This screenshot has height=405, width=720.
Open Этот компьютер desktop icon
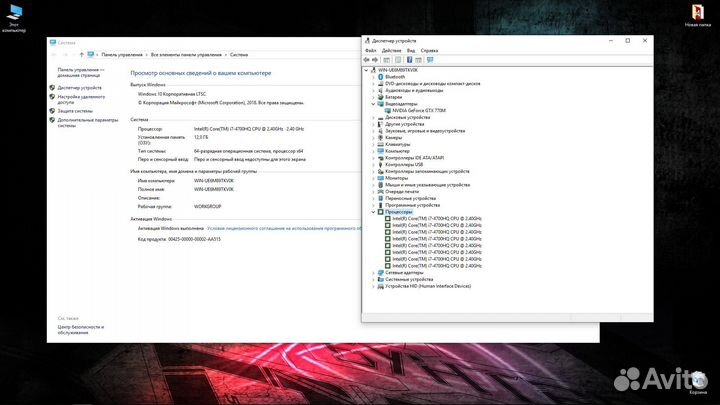pyautogui.click(x=14, y=18)
